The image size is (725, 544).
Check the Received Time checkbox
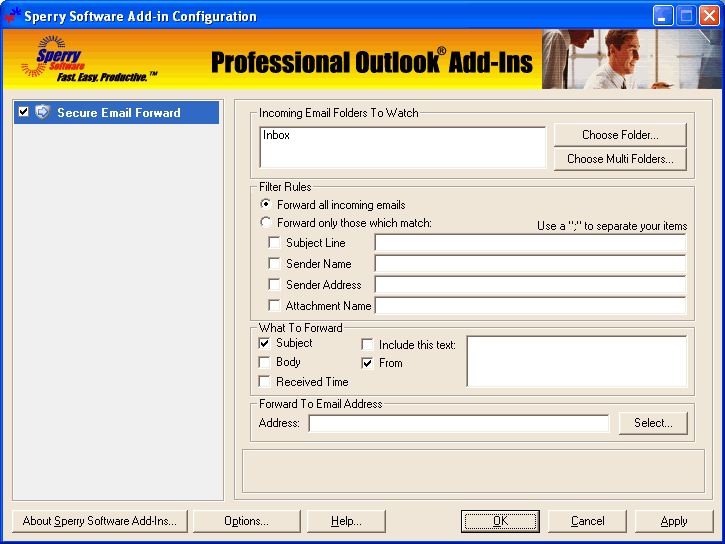[x=264, y=382]
